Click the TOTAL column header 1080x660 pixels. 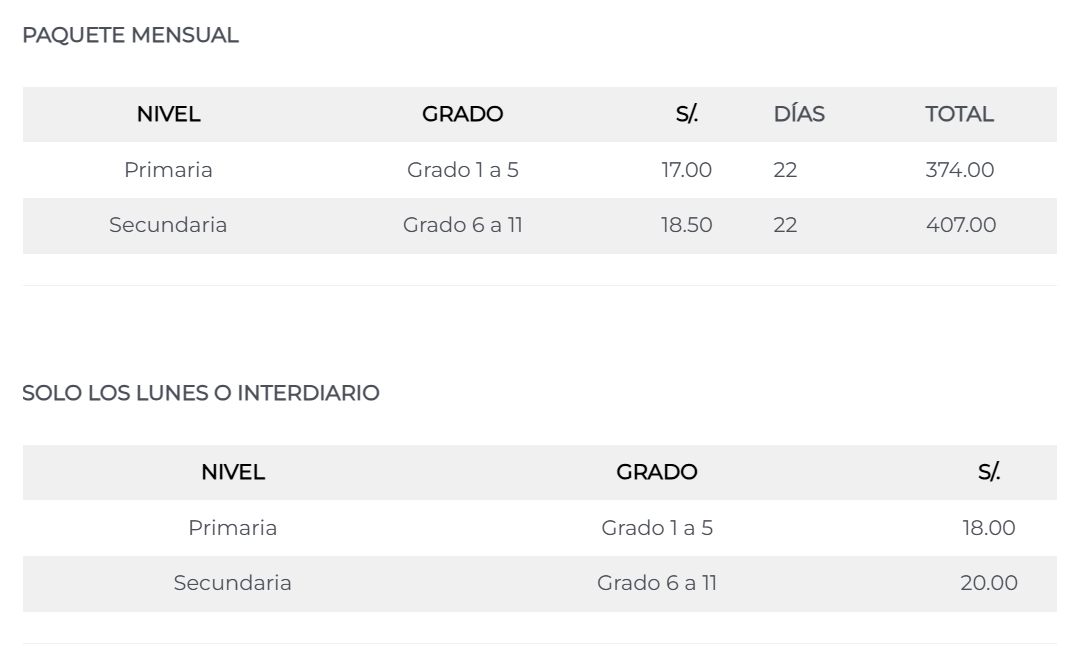click(959, 114)
